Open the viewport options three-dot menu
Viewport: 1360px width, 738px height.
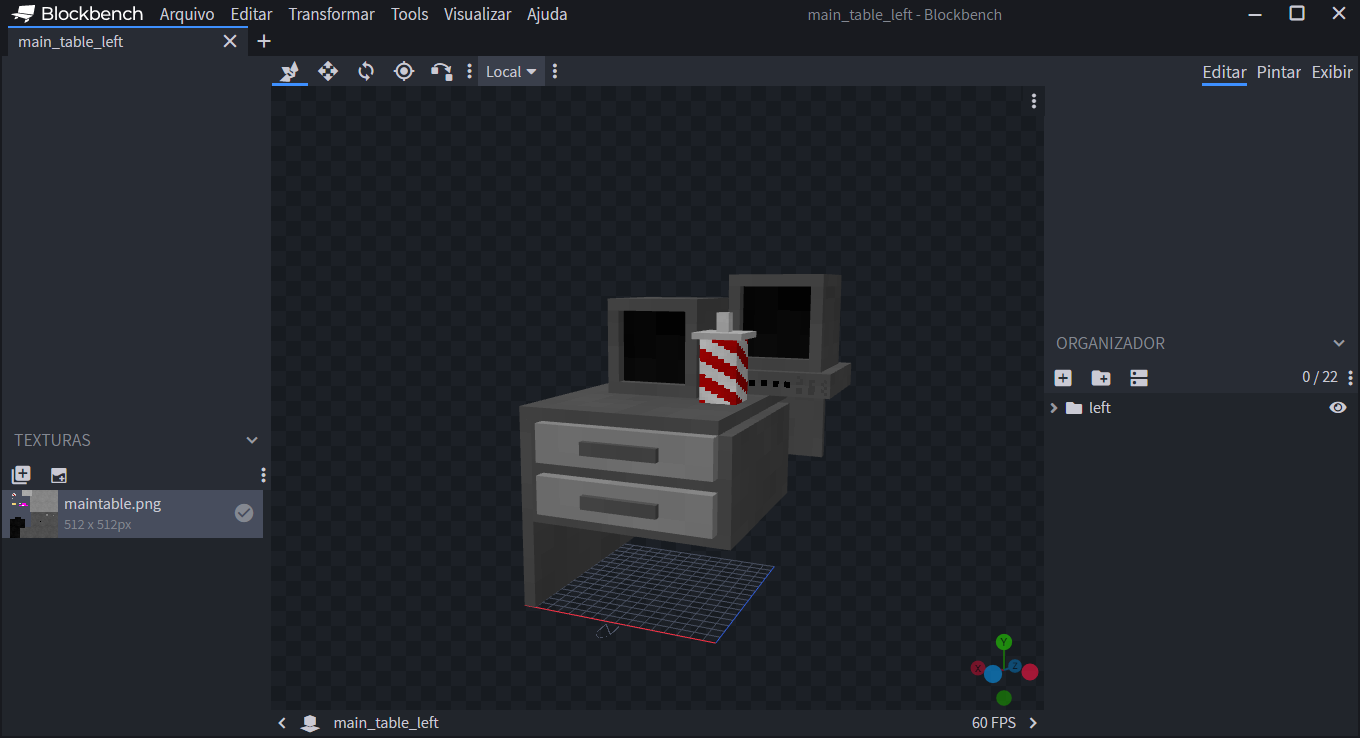(x=1033, y=101)
